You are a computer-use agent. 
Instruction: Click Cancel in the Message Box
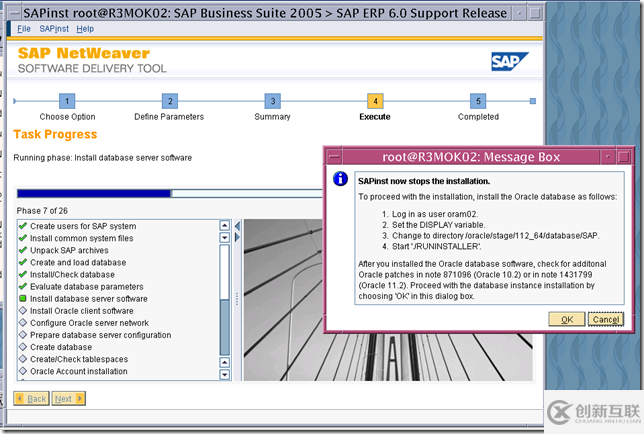(x=606, y=319)
